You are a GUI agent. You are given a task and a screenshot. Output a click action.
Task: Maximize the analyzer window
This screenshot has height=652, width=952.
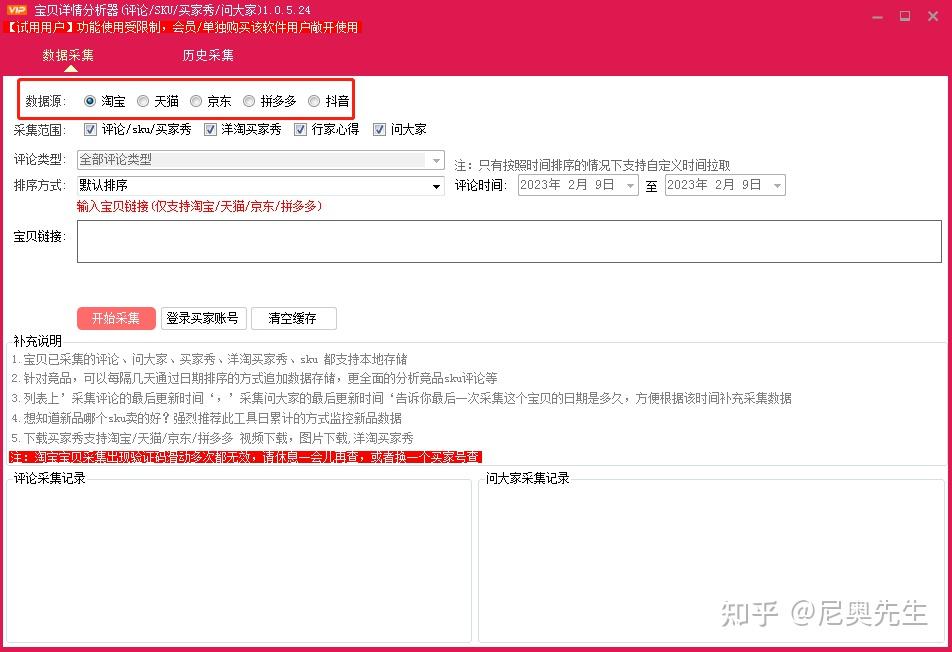click(x=905, y=16)
